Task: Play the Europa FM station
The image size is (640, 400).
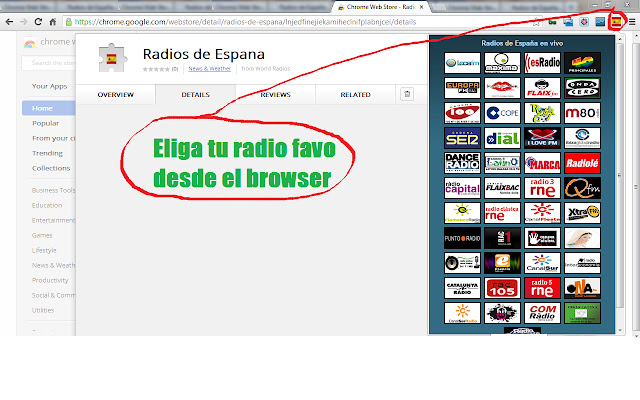Action: click(462, 88)
